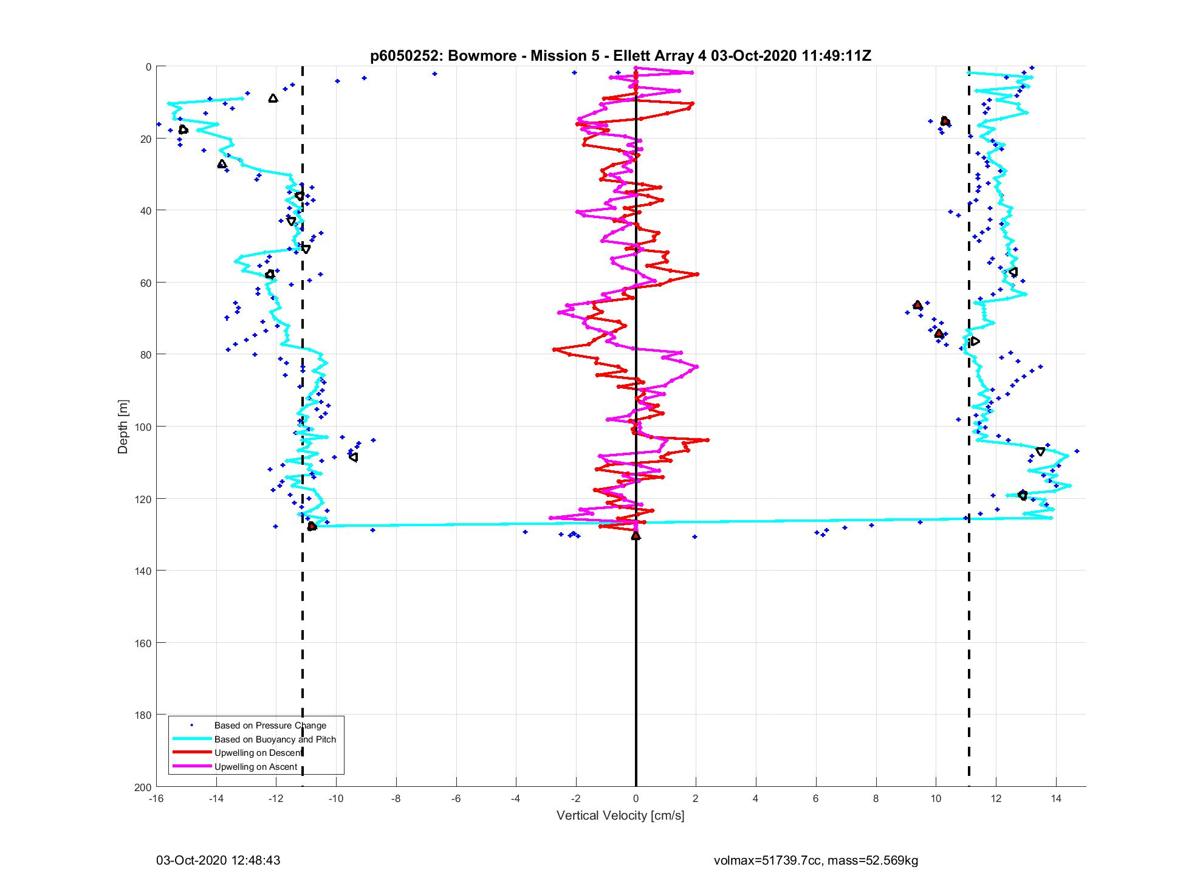Click the blue dot sample in the legend

click(x=191, y=724)
